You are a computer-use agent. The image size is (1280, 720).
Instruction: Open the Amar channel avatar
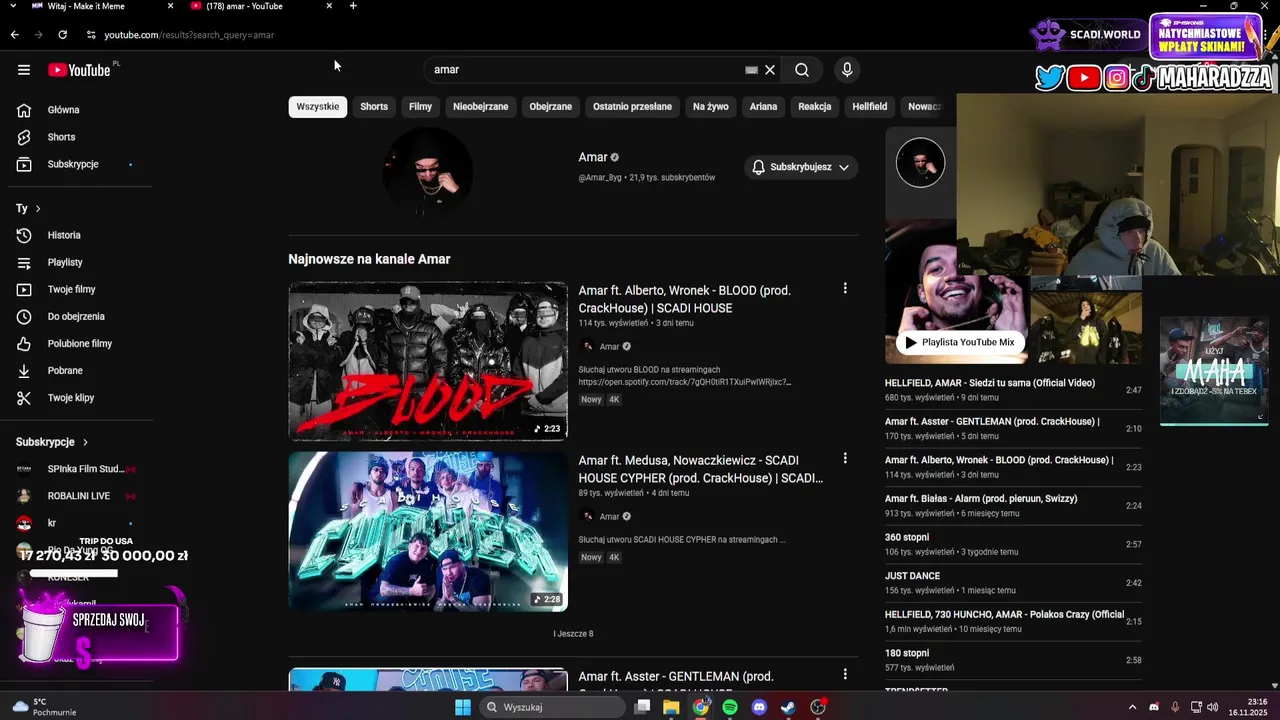click(428, 171)
